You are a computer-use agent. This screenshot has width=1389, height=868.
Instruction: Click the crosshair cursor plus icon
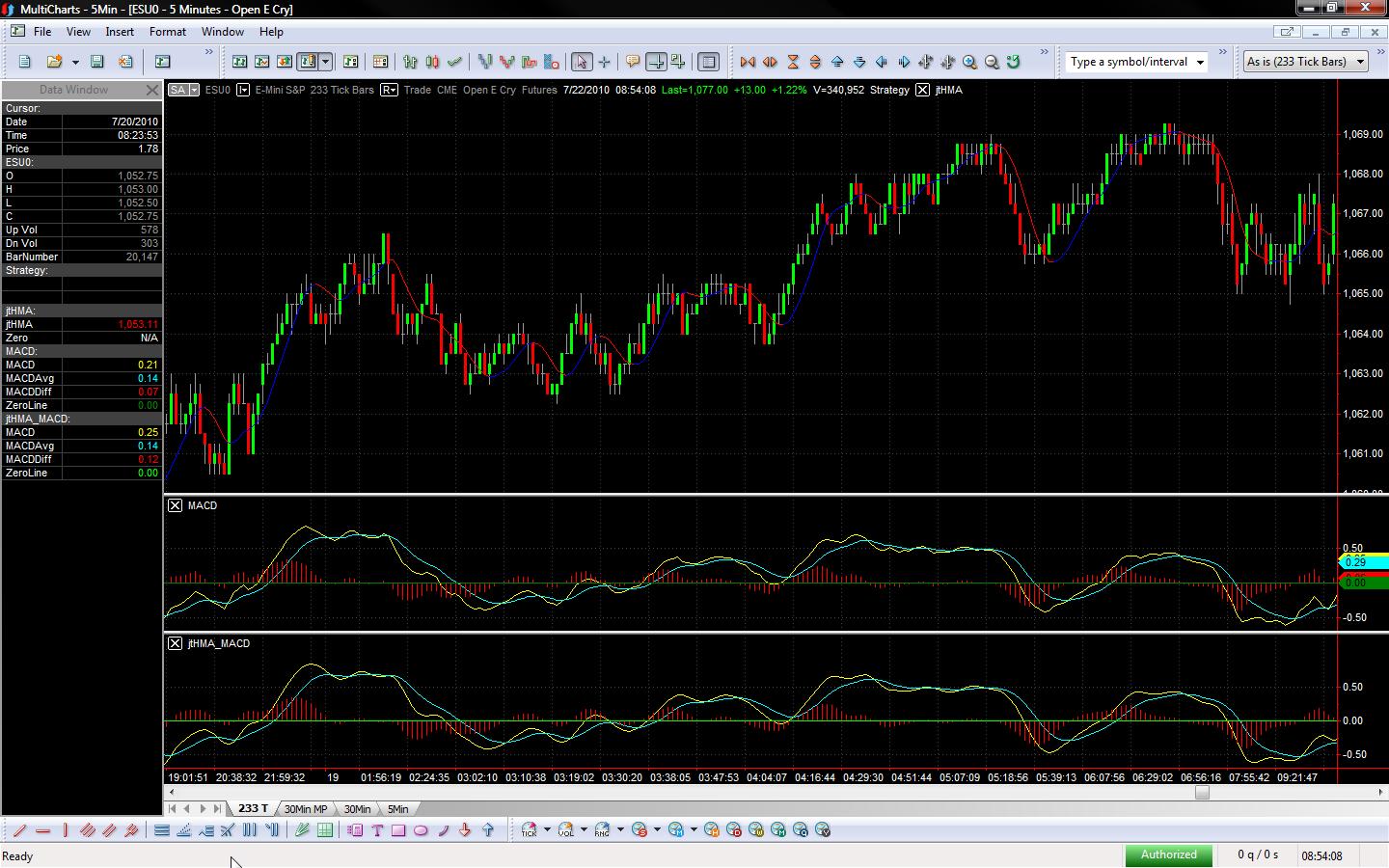[x=604, y=62]
